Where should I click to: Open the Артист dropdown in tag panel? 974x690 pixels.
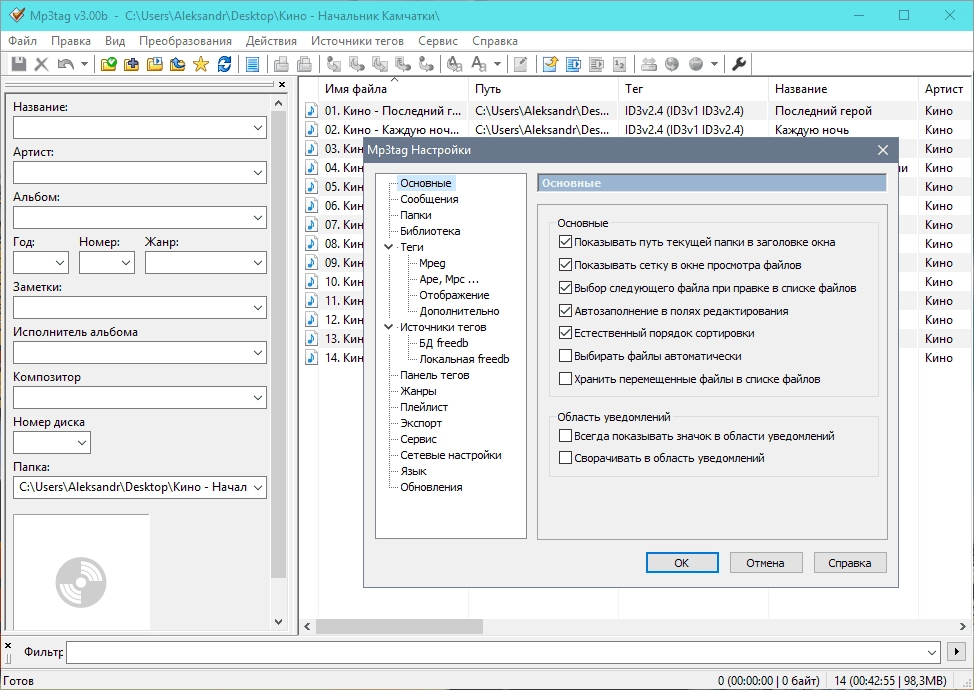click(258, 173)
